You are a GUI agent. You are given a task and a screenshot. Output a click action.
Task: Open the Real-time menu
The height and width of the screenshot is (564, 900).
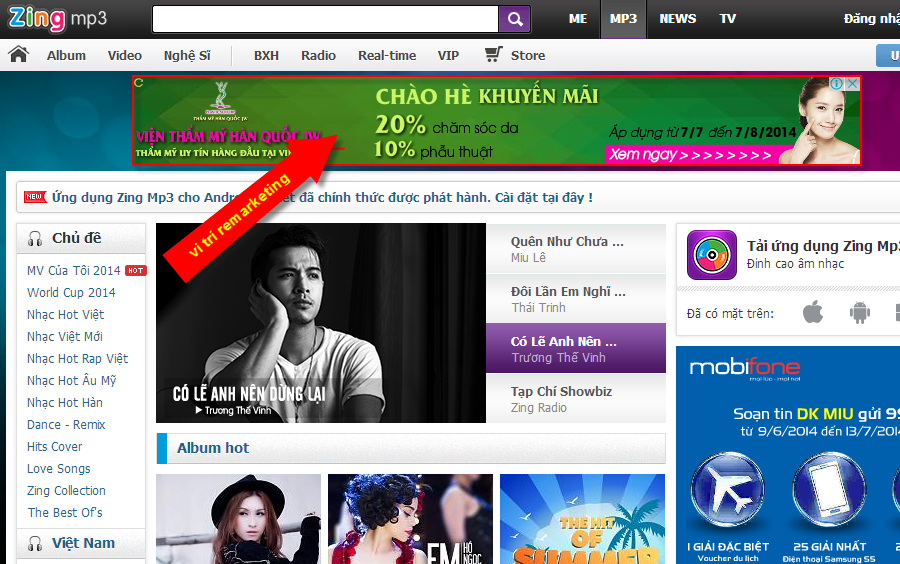(x=387, y=56)
